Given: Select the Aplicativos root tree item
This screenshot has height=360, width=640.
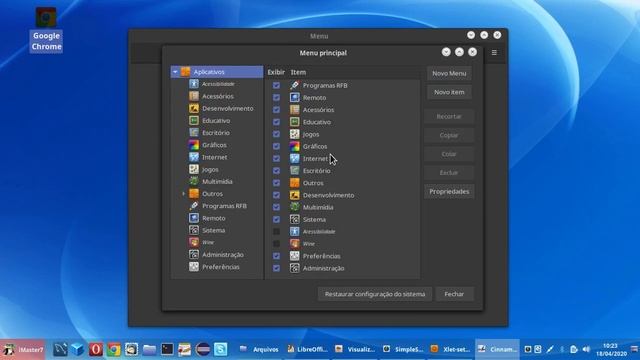Looking at the screenshot, I should (217, 72).
